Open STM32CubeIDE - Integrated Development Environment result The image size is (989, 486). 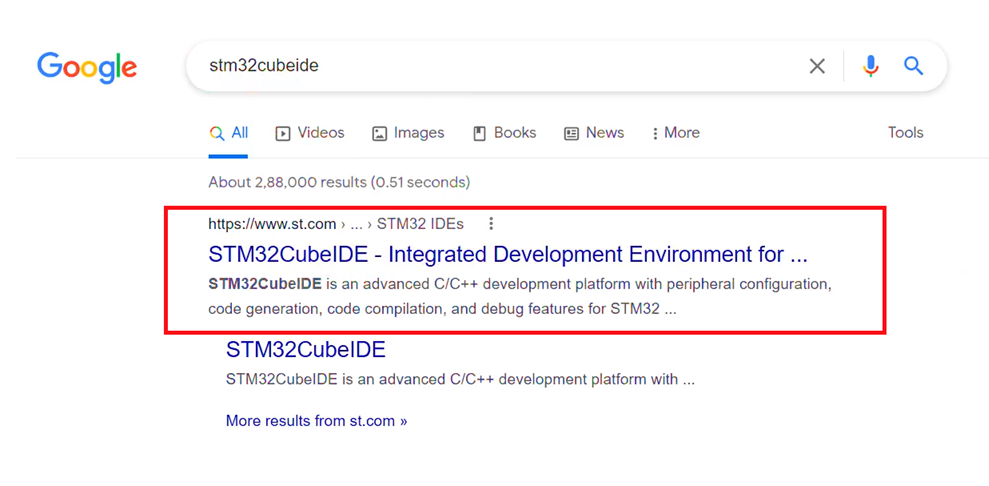(x=508, y=255)
